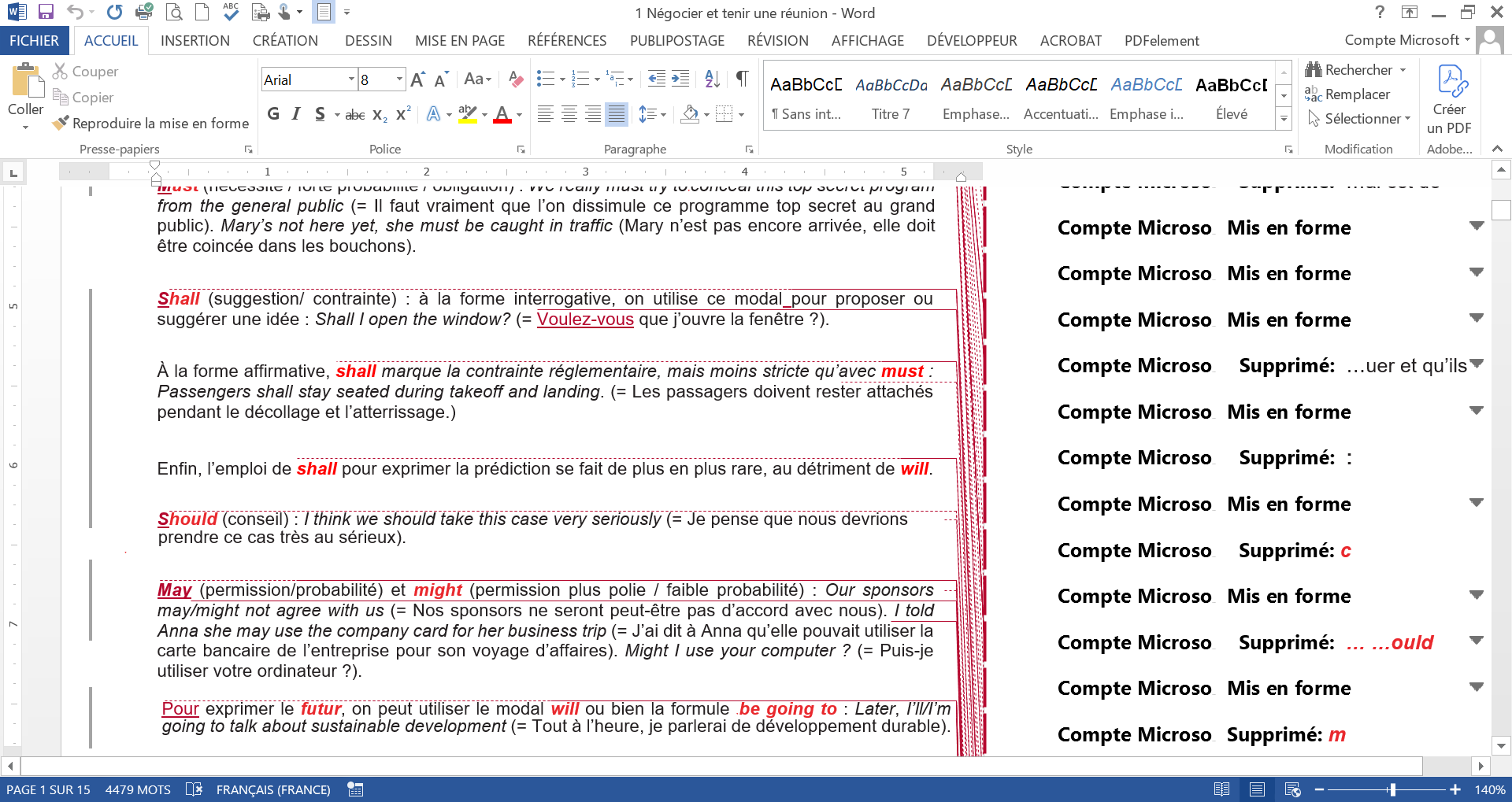Show paragraph marks with pilcrow icon
Viewport: 1512px width, 802px height.
pyautogui.click(x=742, y=79)
